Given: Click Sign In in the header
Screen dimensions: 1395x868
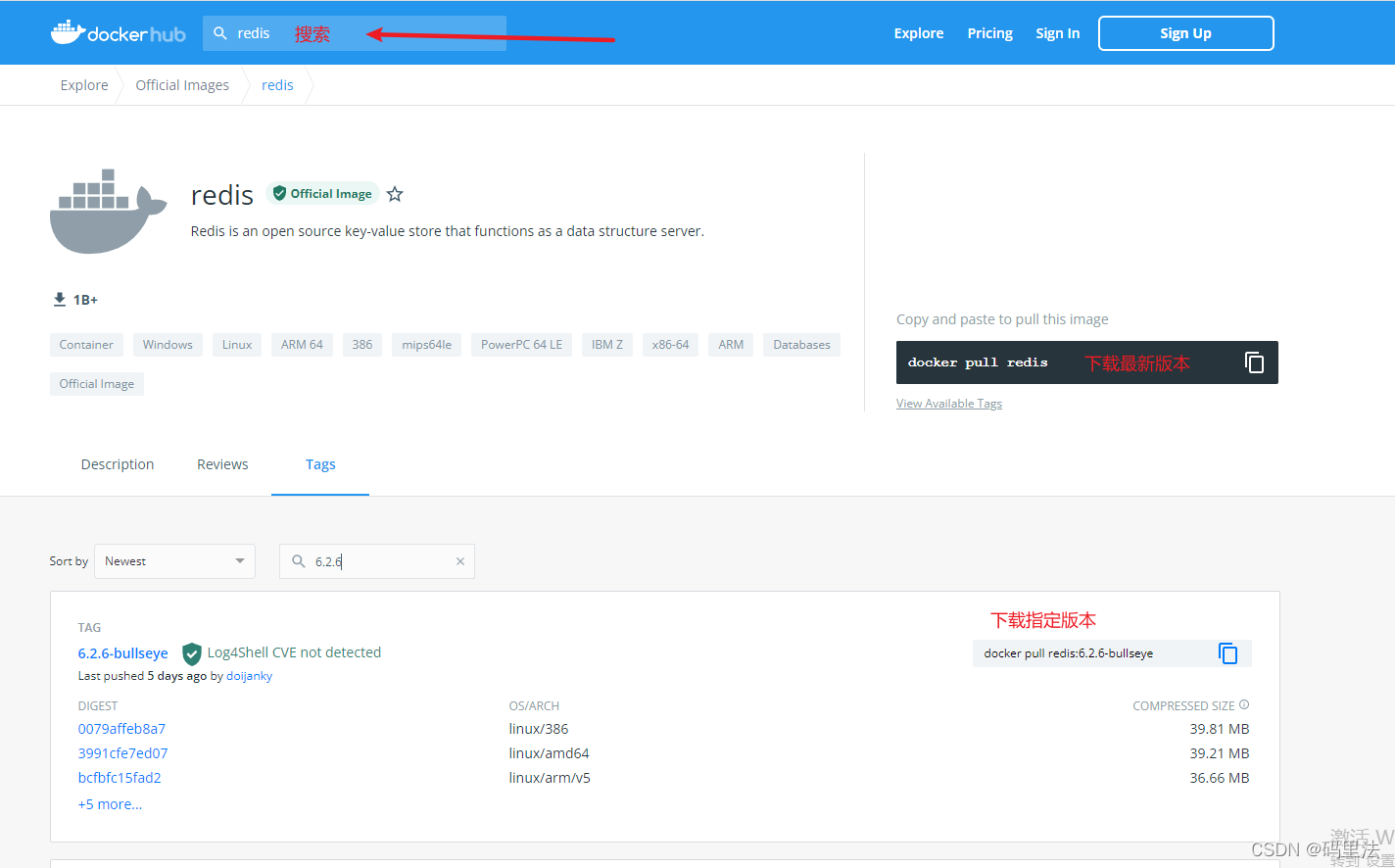Looking at the screenshot, I should (x=1058, y=33).
